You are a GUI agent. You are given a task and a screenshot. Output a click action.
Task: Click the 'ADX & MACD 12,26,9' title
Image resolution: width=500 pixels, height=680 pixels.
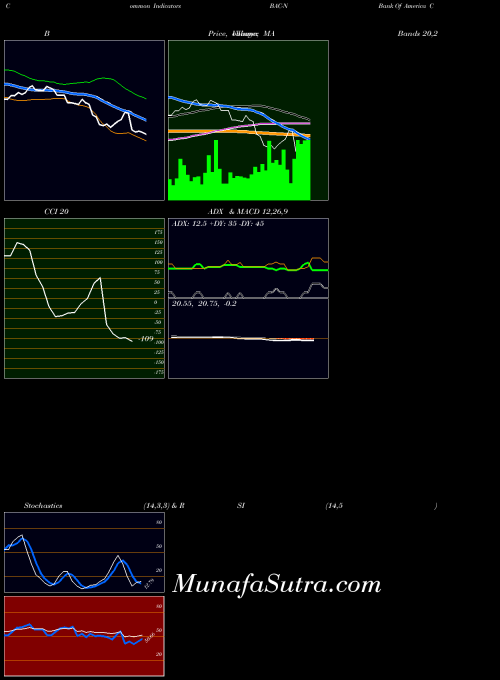pos(248,212)
